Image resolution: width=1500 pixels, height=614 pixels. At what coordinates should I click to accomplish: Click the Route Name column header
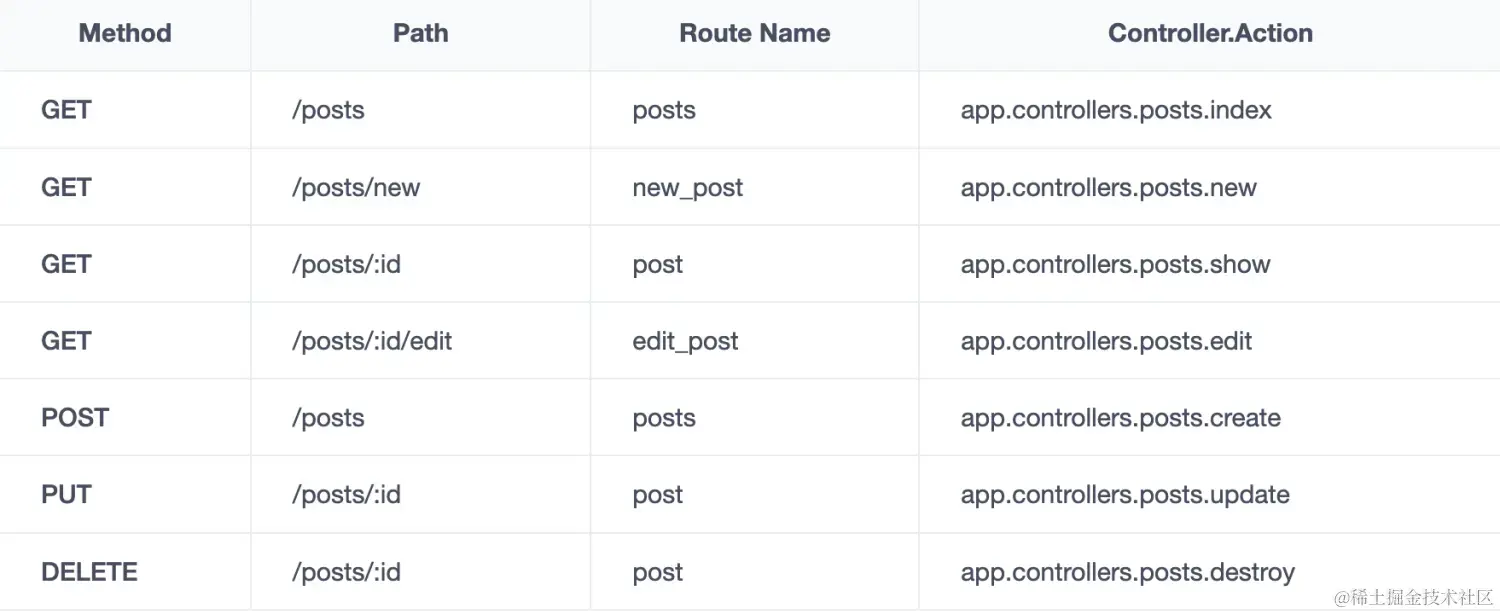tap(754, 33)
